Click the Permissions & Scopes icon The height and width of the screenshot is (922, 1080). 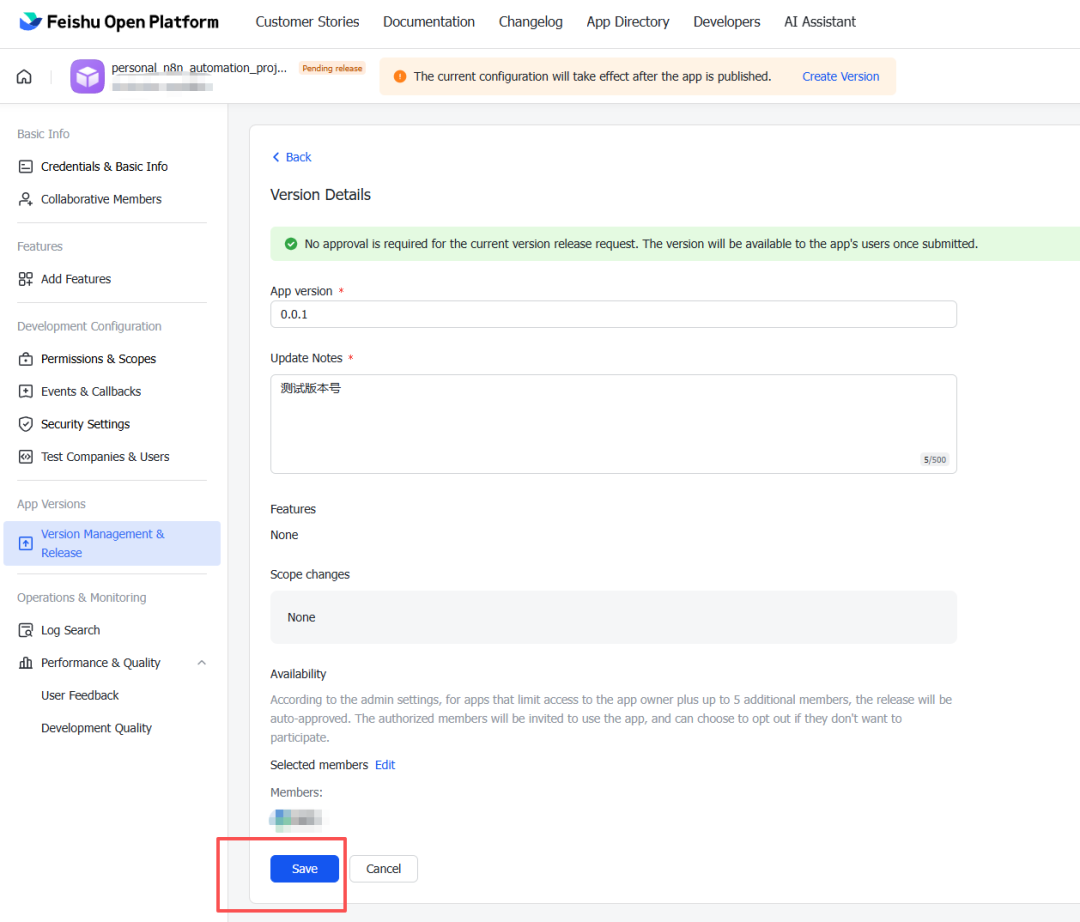[x=26, y=359]
